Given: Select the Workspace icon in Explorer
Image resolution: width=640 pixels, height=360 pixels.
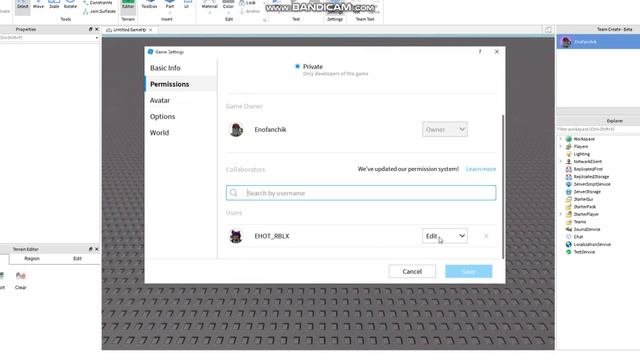Looking at the screenshot, I should (569, 139).
